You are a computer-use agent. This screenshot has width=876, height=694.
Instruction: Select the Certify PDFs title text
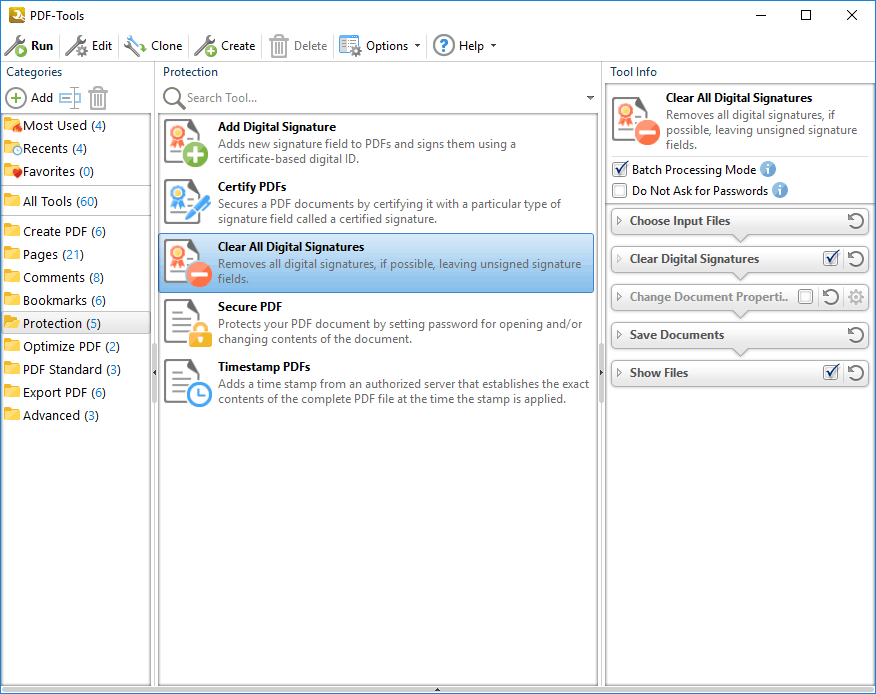pyautogui.click(x=252, y=187)
